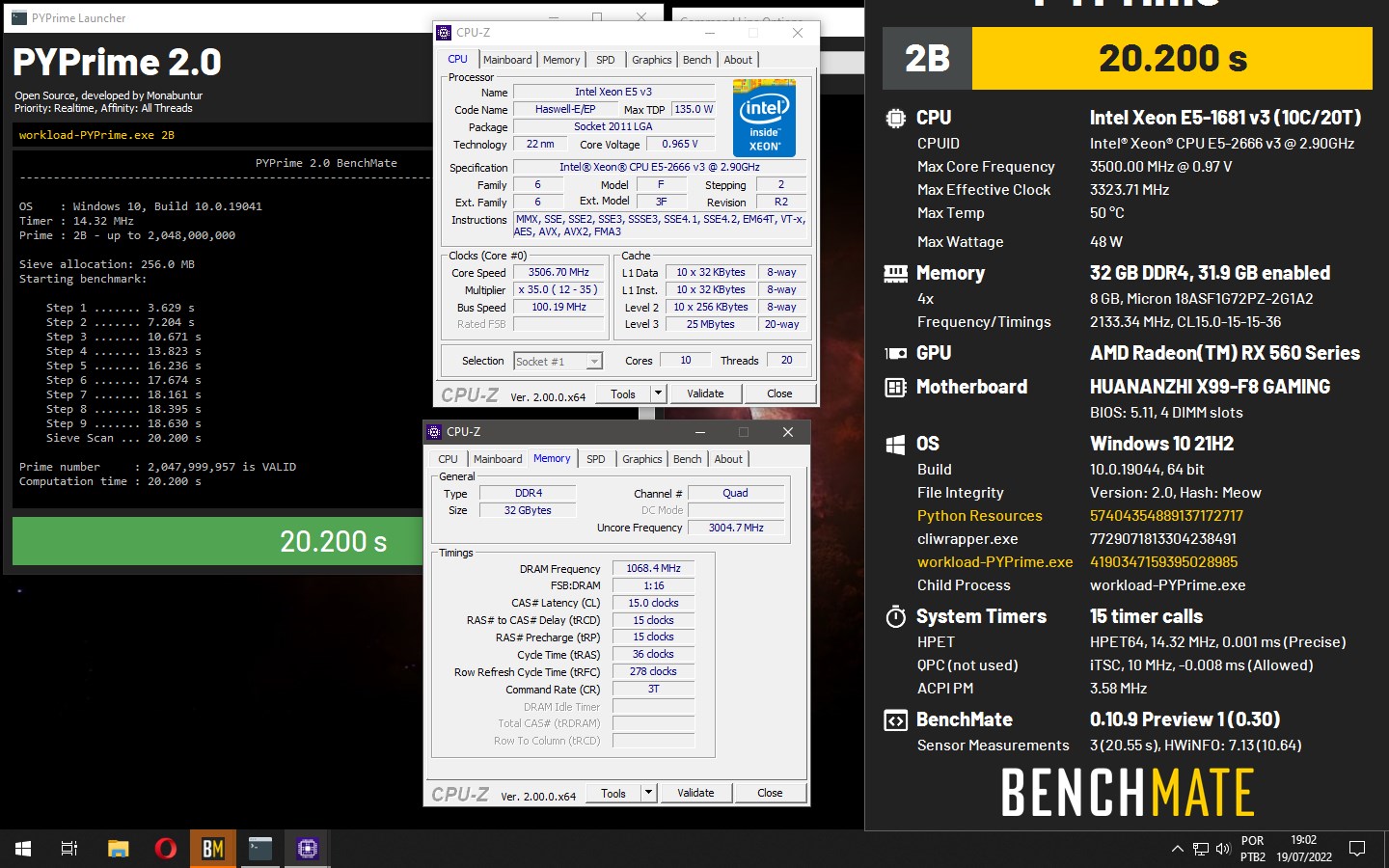1389x868 pixels.
Task: Select CPU tab in upper CPU-Z
Action: (457, 59)
